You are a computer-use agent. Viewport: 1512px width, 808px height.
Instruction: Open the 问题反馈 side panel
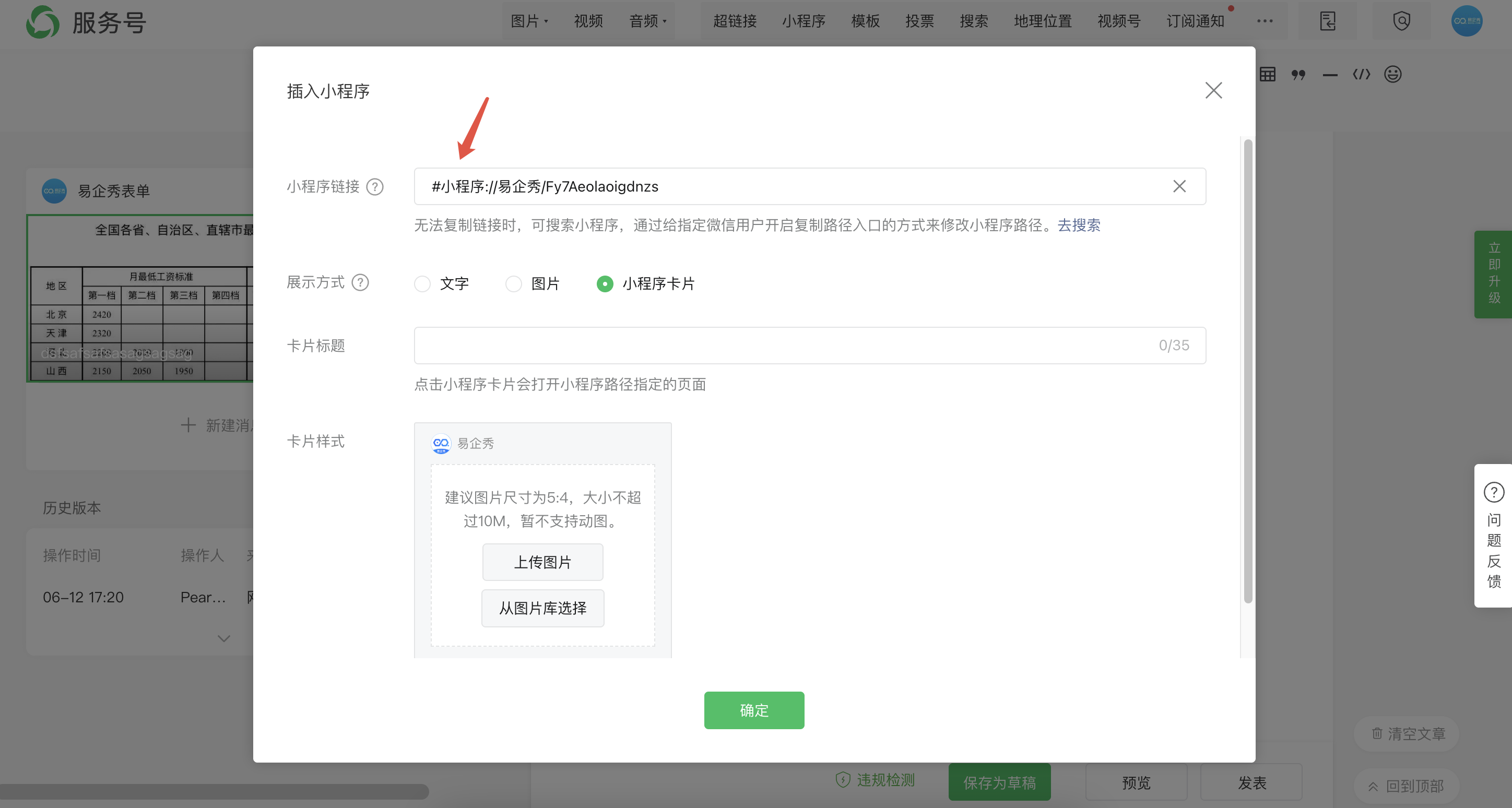coord(1494,535)
